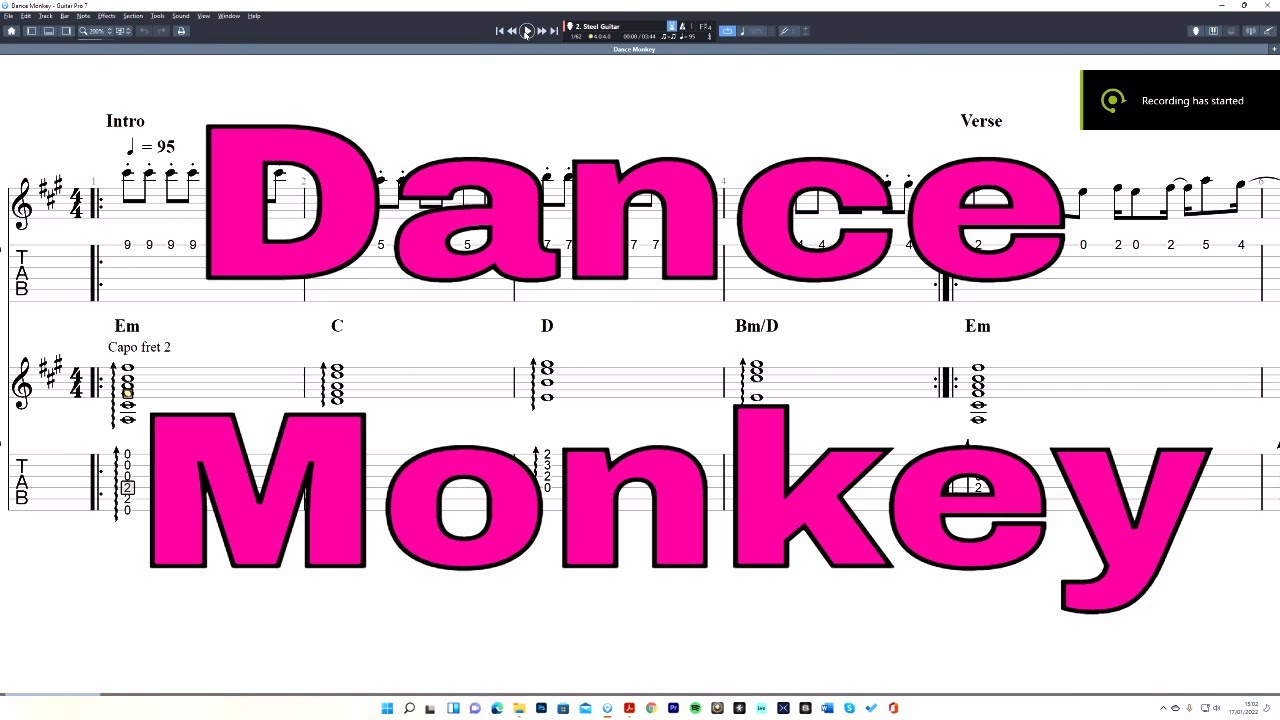Image resolution: width=1280 pixels, height=720 pixels.
Task: Start playback with the Play button
Action: 527,31
